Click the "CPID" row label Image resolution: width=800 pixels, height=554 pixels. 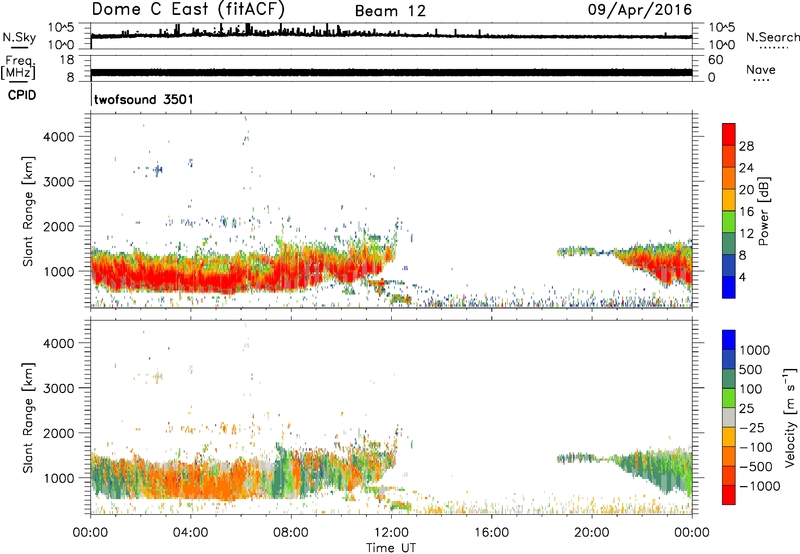(x=22, y=95)
